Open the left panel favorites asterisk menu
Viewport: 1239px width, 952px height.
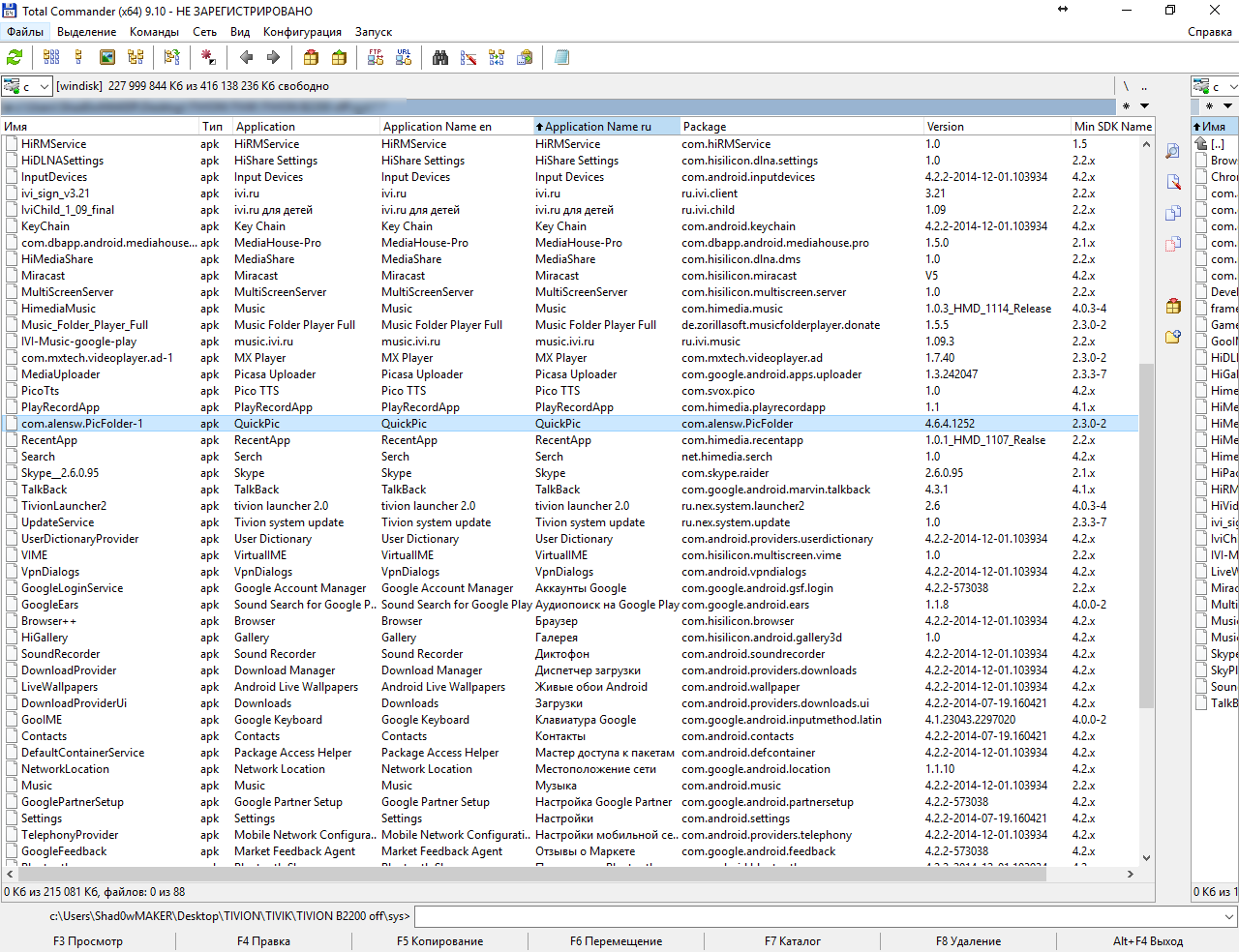pyautogui.click(x=1126, y=106)
